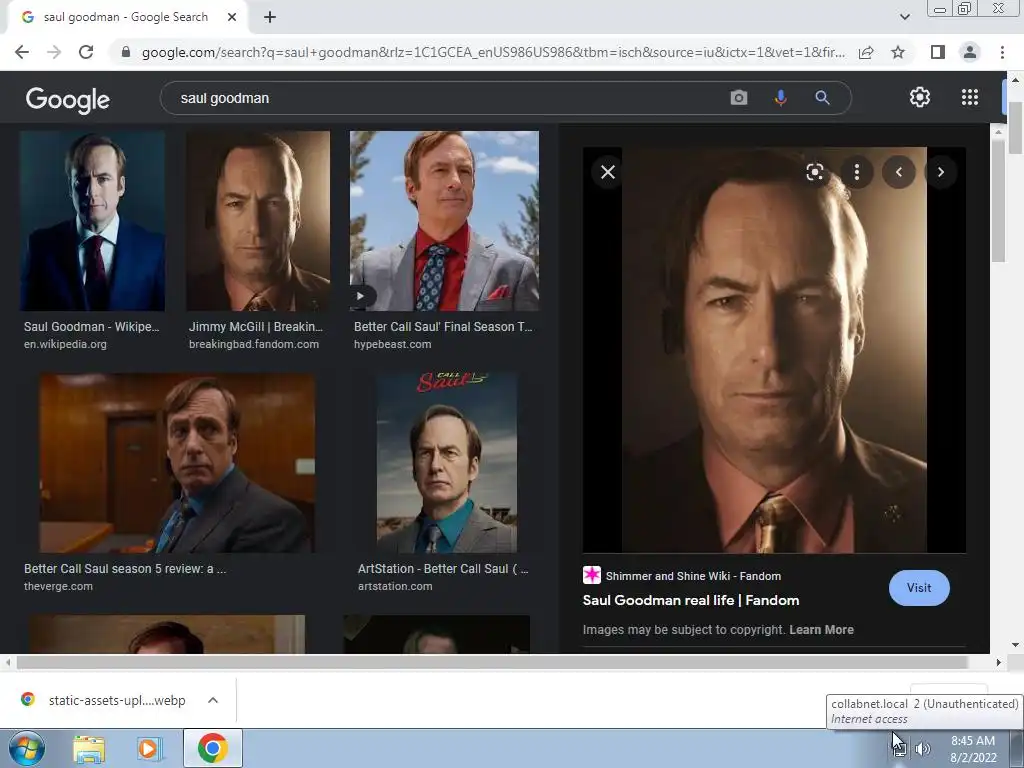
Task: Open a new tab with plus button
Action: pyautogui.click(x=270, y=18)
